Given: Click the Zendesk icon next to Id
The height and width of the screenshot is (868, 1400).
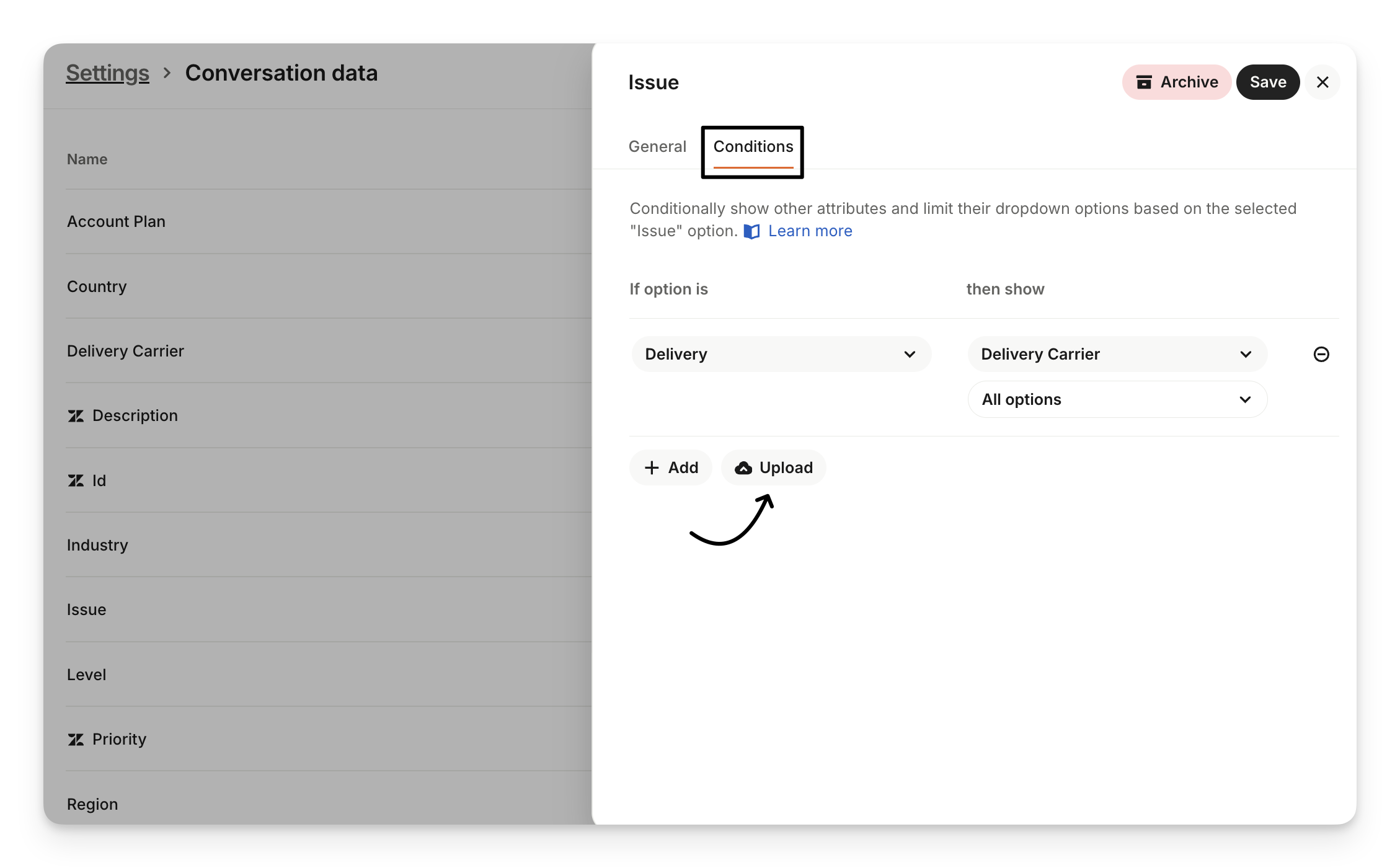Looking at the screenshot, I should pyautogui.click(x=76, y=480).
